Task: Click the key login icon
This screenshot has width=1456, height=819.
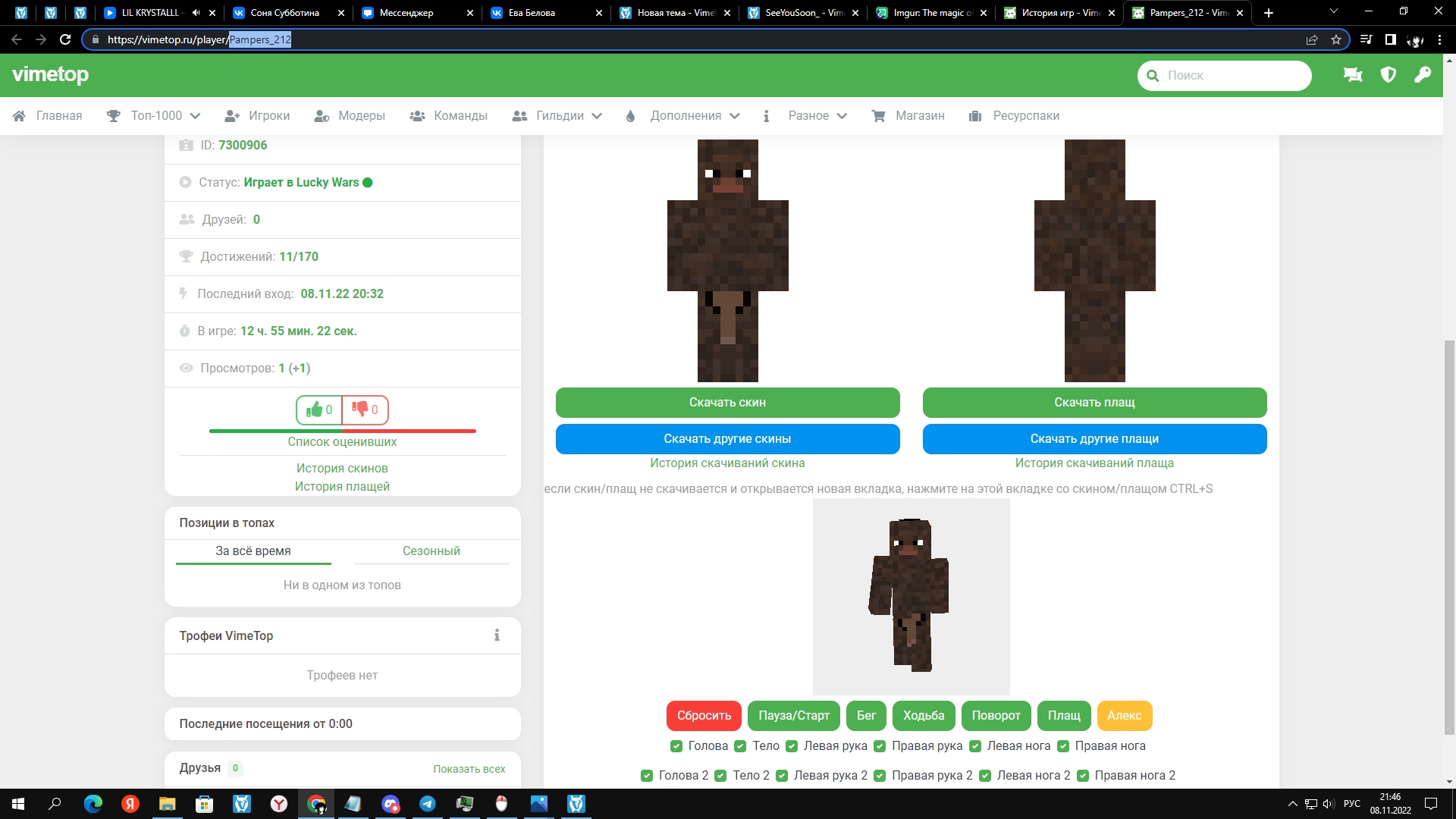Action: pyautogui.click(x=1423, y=74)
